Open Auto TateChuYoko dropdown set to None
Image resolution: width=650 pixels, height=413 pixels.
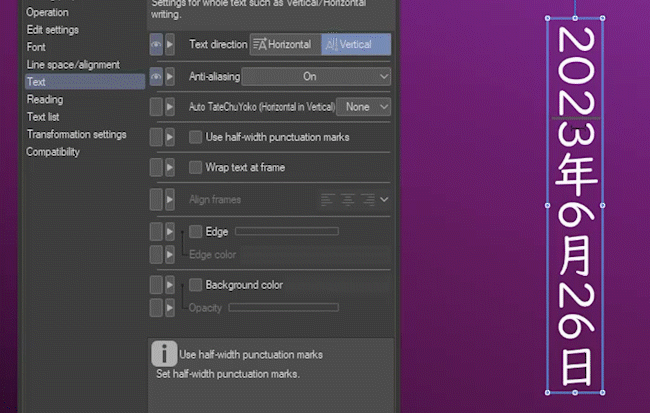pos(363,107)
